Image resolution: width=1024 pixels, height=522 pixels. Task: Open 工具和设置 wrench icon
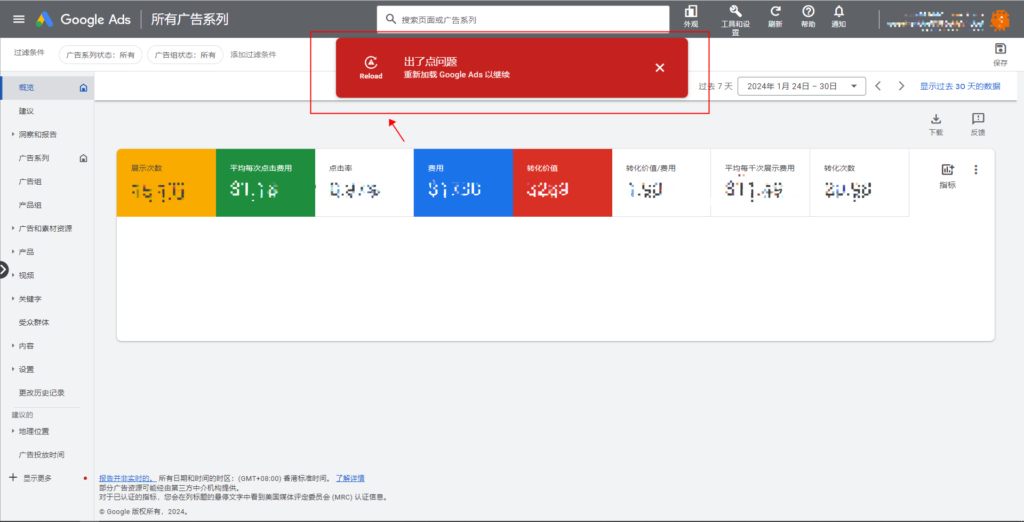click(x=735, y=11)
